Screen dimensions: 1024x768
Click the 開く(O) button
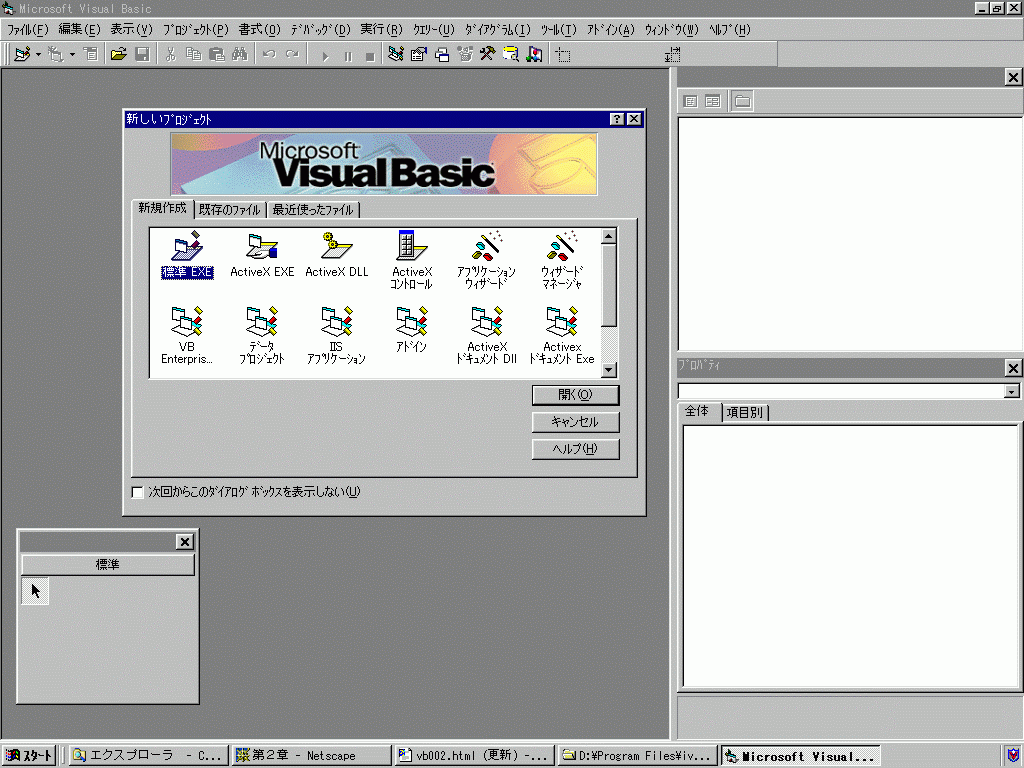575,395
